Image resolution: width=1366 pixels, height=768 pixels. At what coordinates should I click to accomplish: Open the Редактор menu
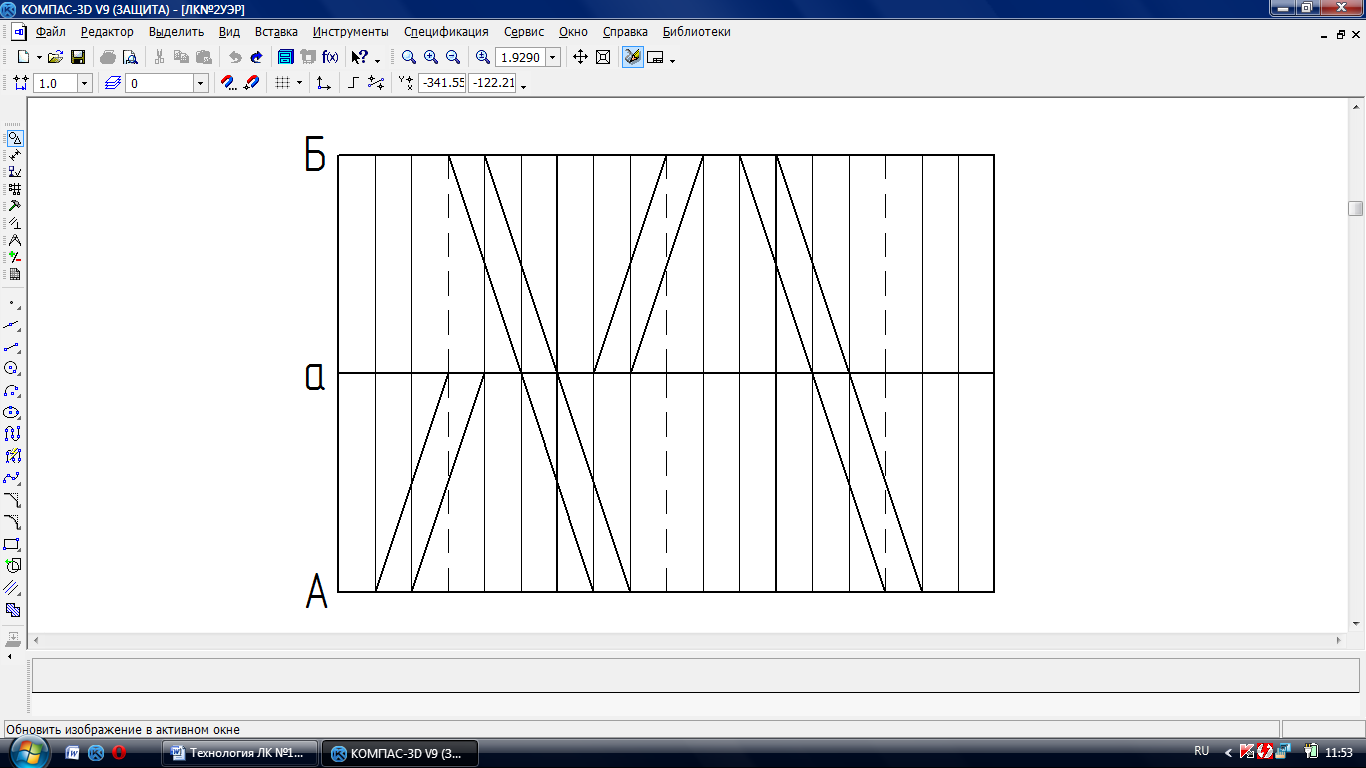click(107, 32)
